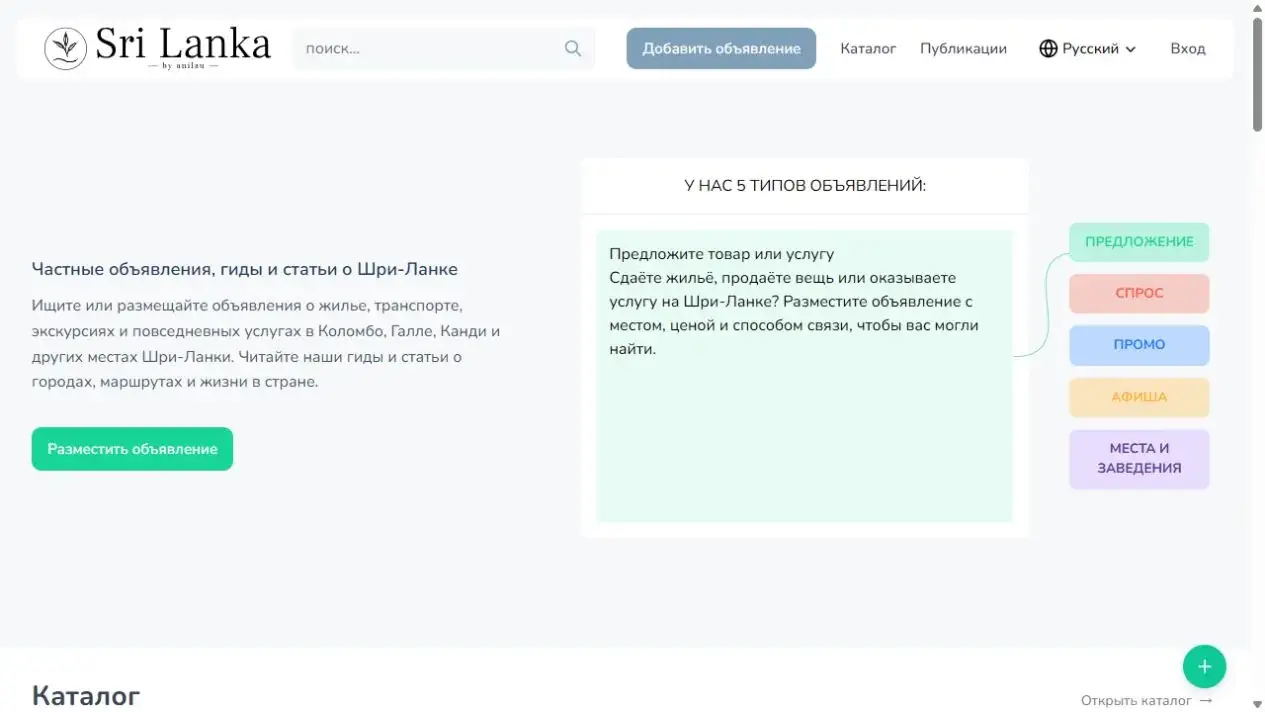Select the АФИША type tab
1265x712 pixels.
tap(1139, 397)
